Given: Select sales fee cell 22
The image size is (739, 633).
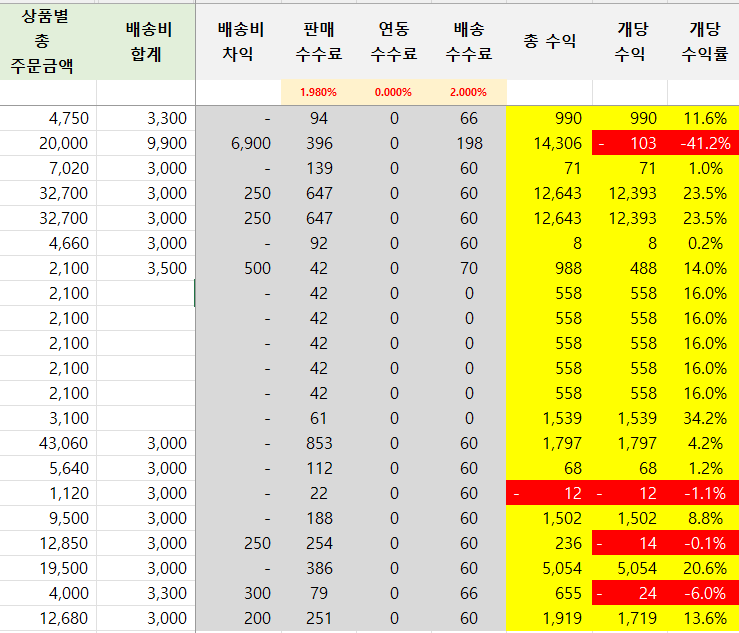Looking at the screenshot, I should [319, 493].
